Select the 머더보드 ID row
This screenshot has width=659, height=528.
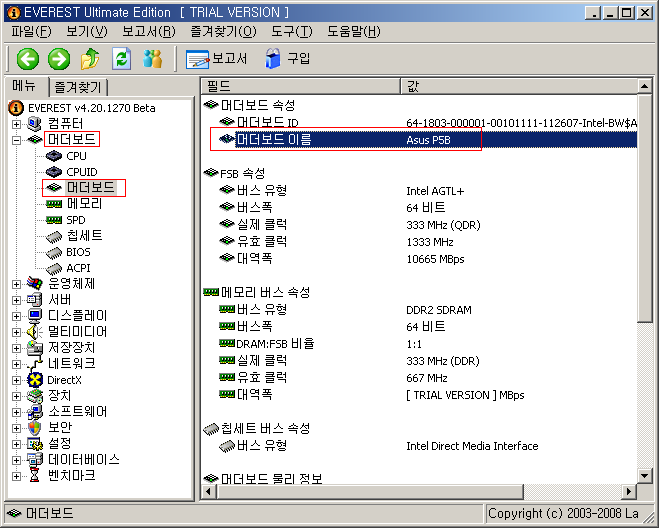427,123
